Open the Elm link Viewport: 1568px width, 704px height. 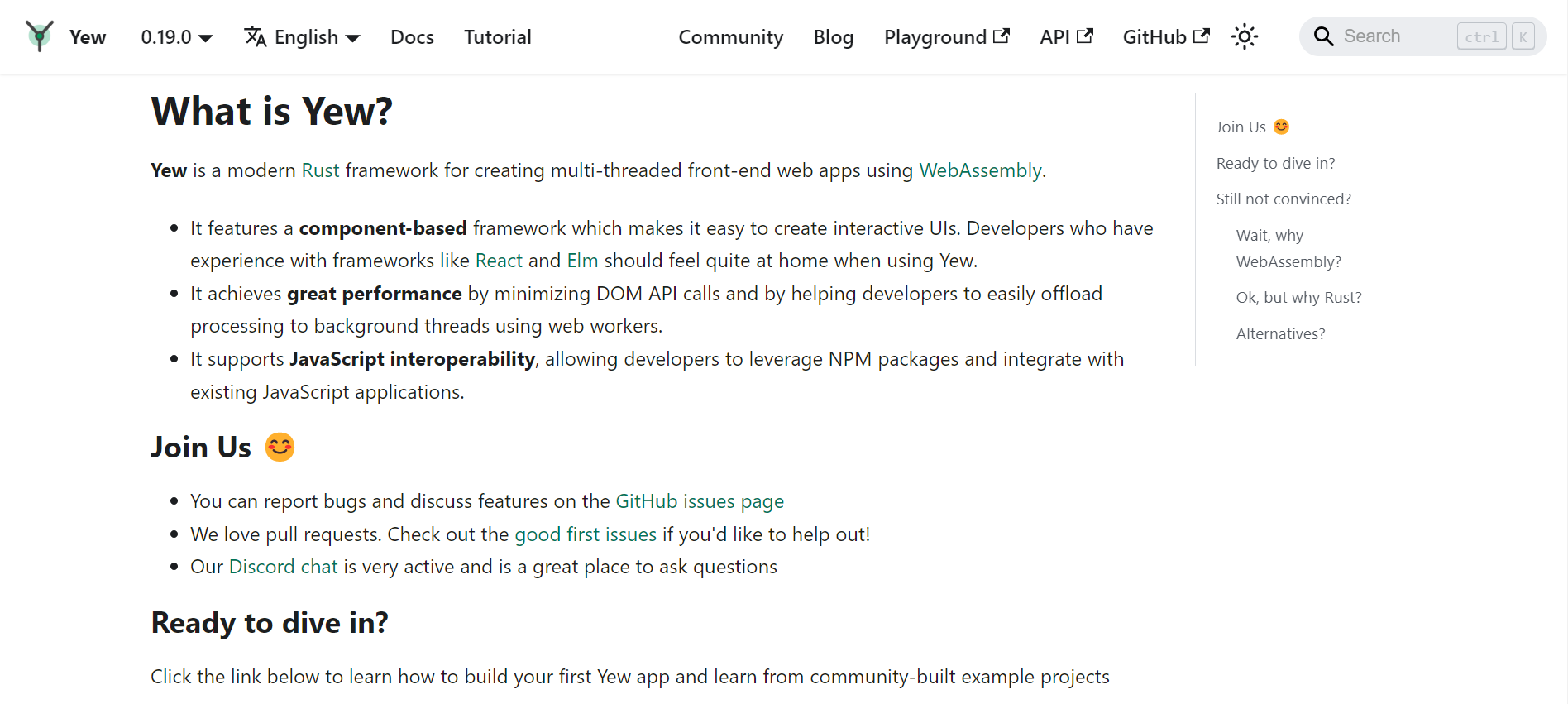pyautogui.click(x=582, y=261)
